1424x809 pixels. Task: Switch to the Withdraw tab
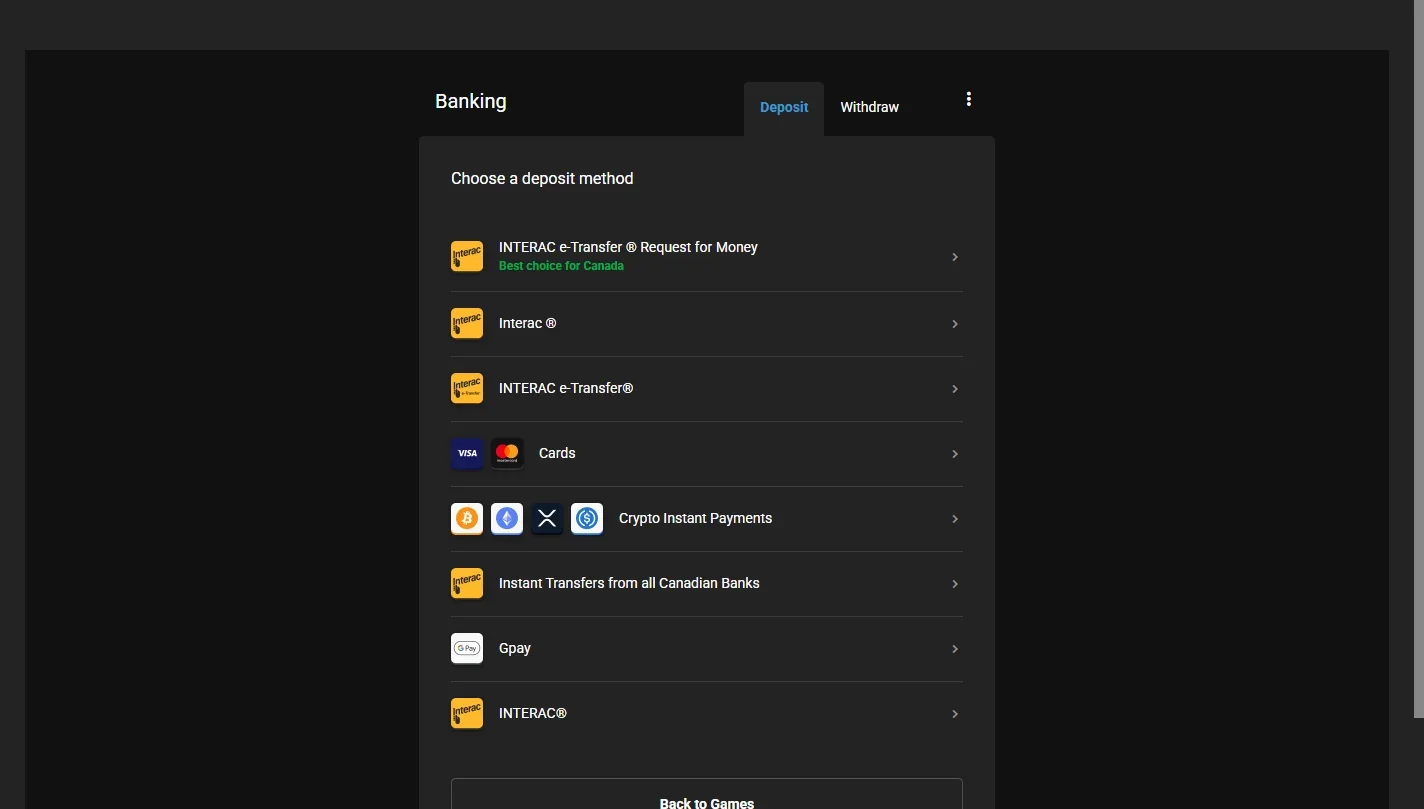869,108
